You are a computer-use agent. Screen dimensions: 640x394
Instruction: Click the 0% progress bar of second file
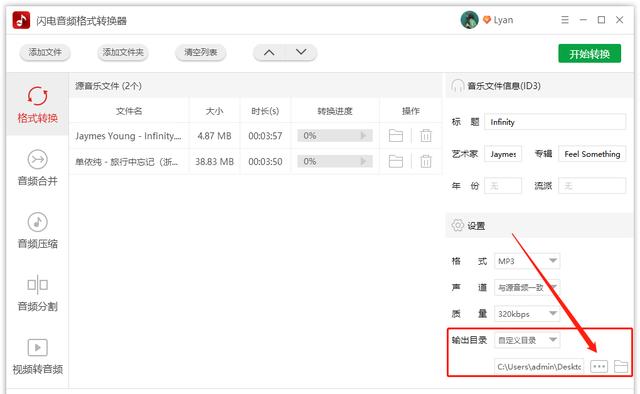coord(335,162)
